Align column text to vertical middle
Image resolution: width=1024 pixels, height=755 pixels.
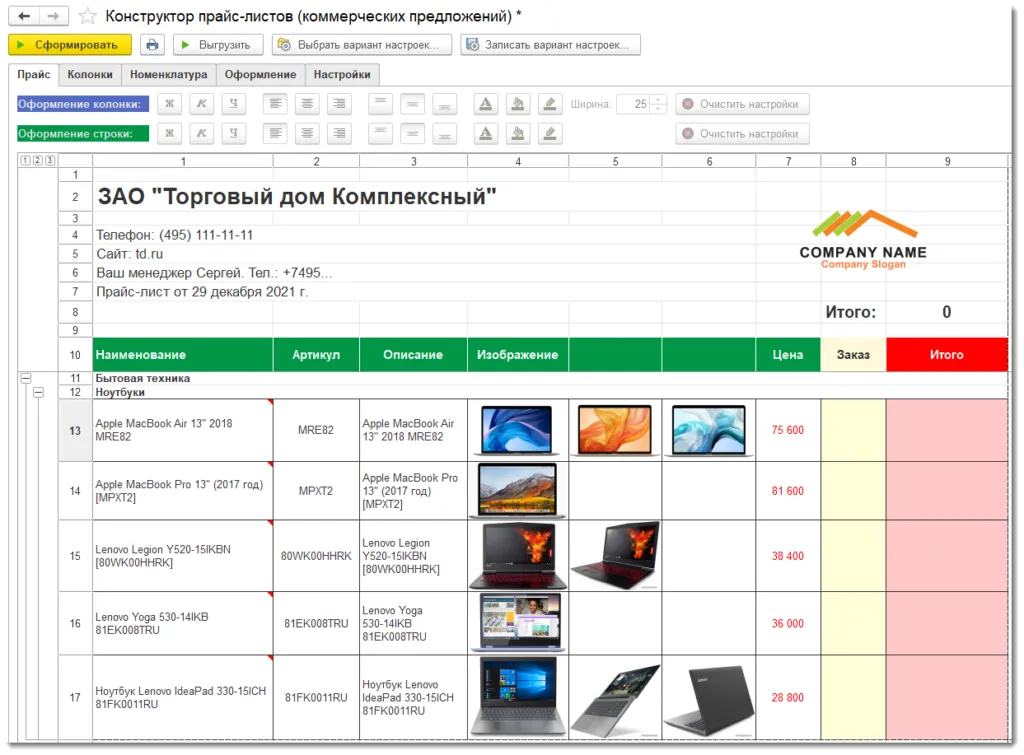pos(412,104)
